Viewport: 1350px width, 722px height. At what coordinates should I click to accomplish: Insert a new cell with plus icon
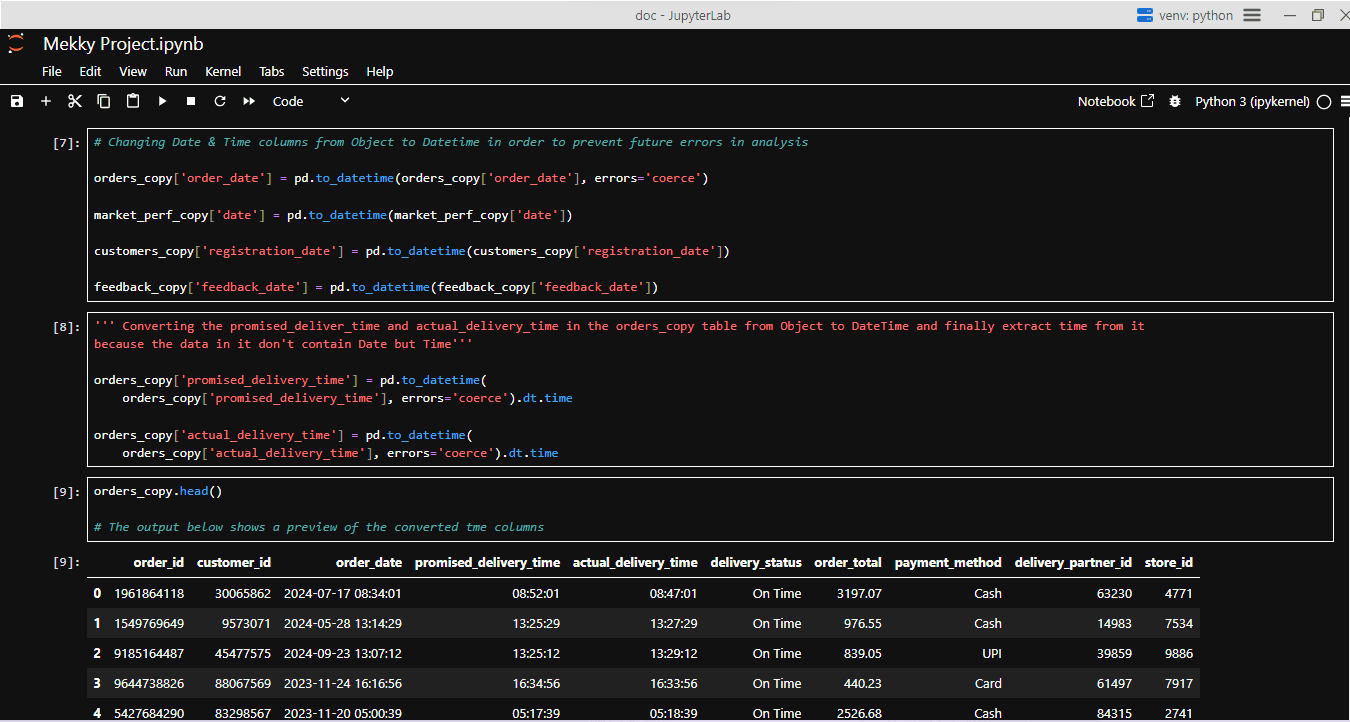pyautogui.click(x=46, y=101)
